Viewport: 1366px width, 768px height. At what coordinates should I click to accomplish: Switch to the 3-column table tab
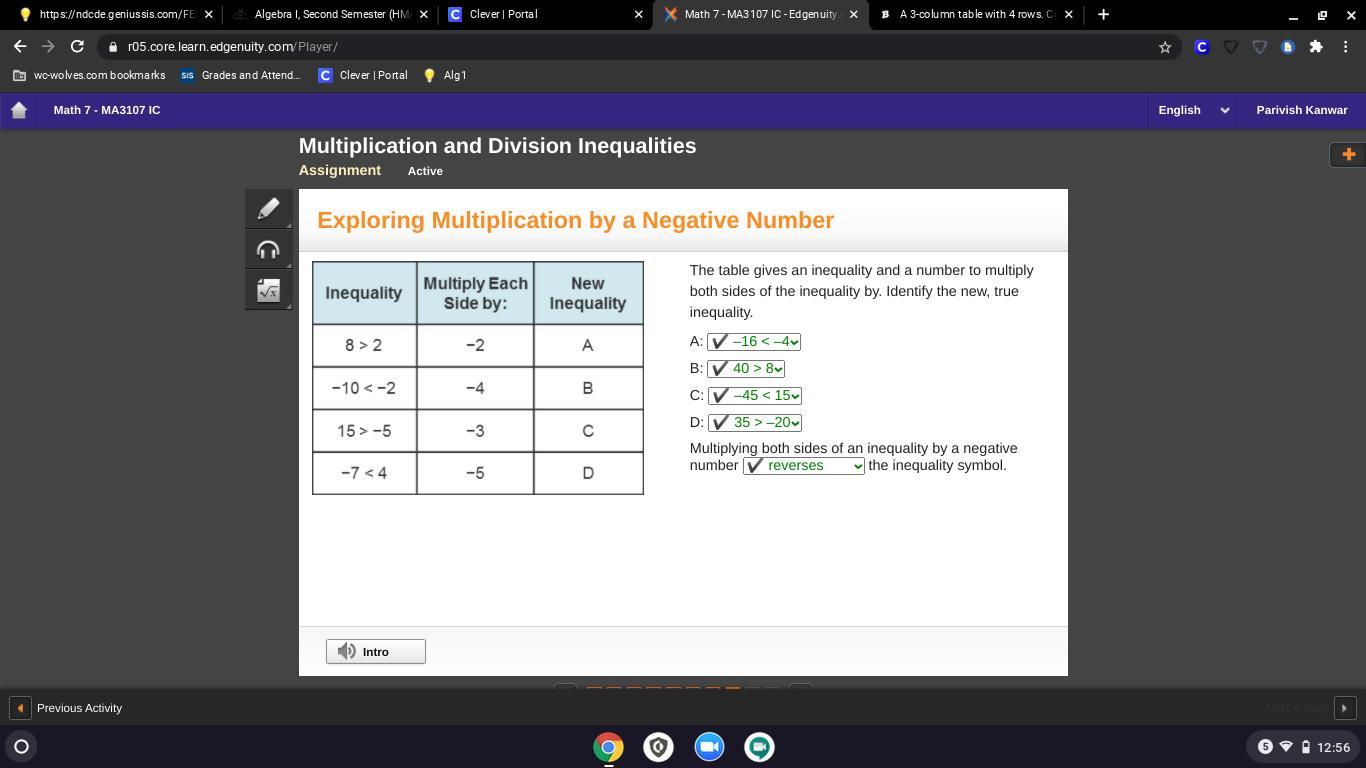tap(975, 14)
